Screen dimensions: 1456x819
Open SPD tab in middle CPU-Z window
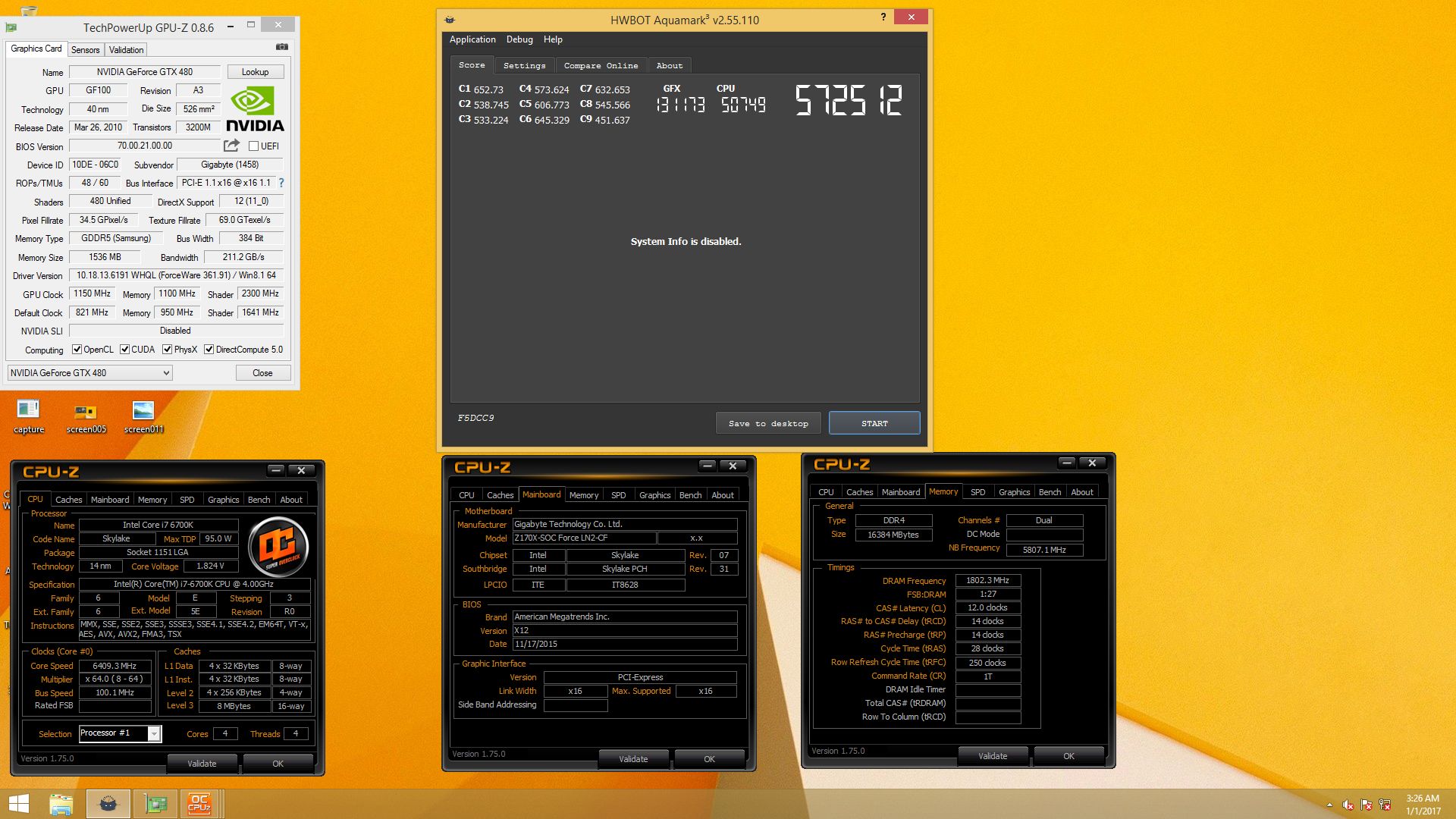coord(619,495)
